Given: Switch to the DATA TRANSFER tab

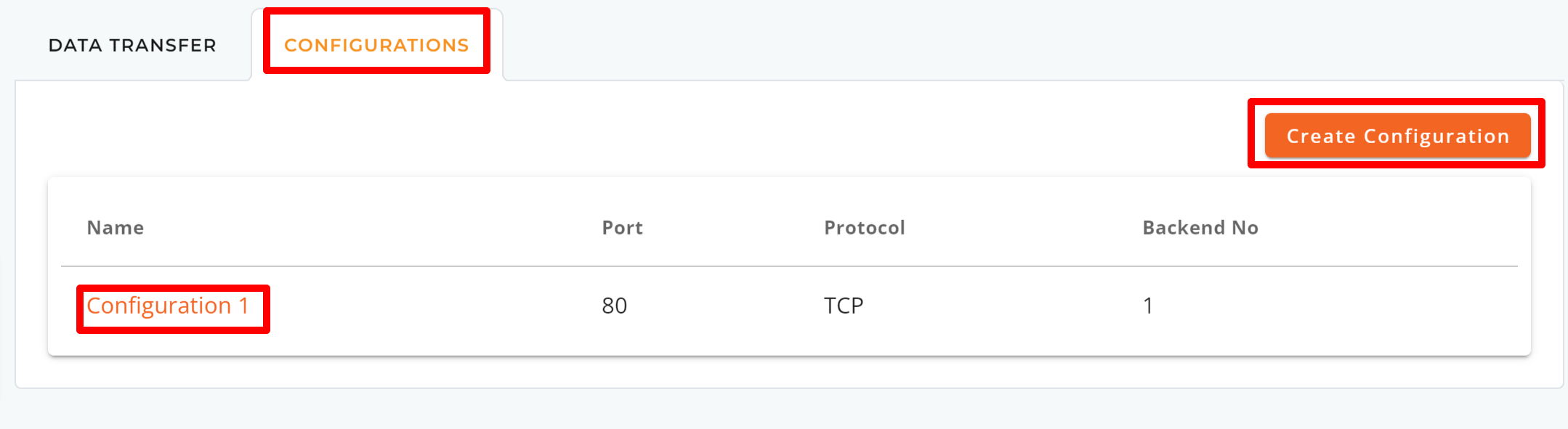Looking at the screenshot, I should (132, 45).
